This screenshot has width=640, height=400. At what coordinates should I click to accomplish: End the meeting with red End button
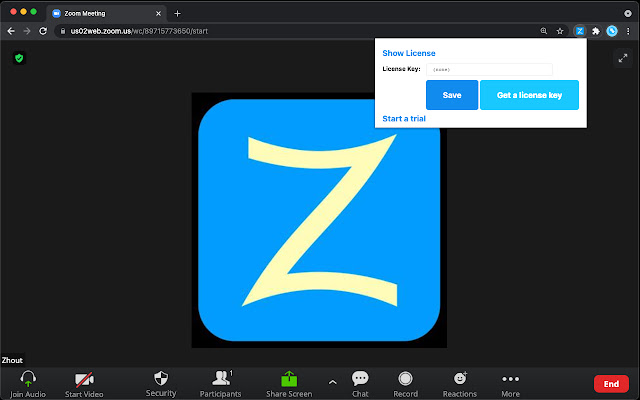[611, 384]
